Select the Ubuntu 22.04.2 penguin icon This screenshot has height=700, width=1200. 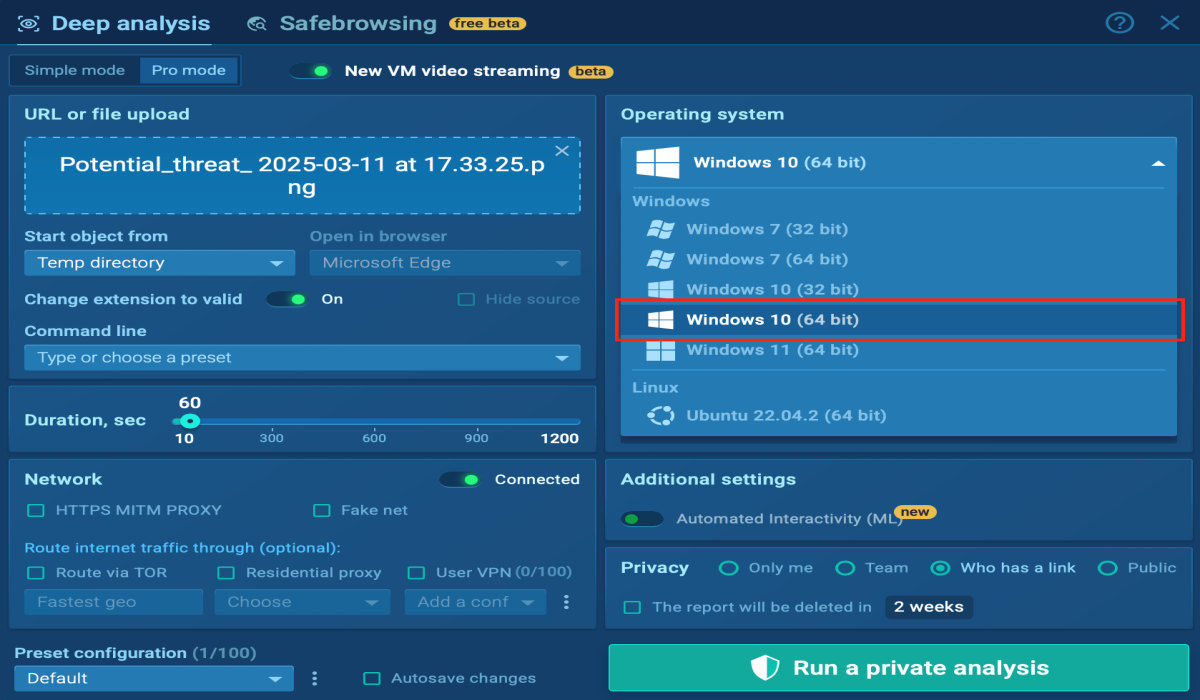click(x=659, y=414)
